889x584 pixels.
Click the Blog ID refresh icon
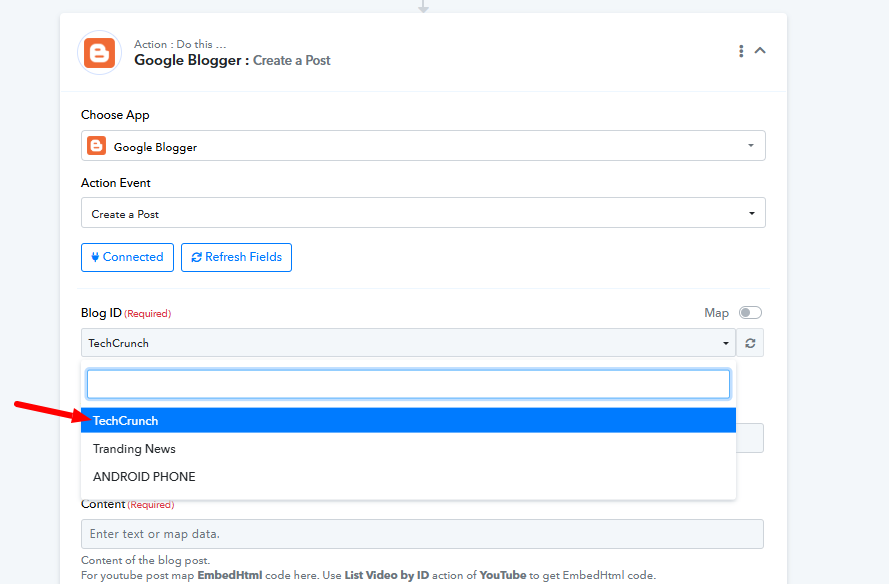[x=750, y=343]
